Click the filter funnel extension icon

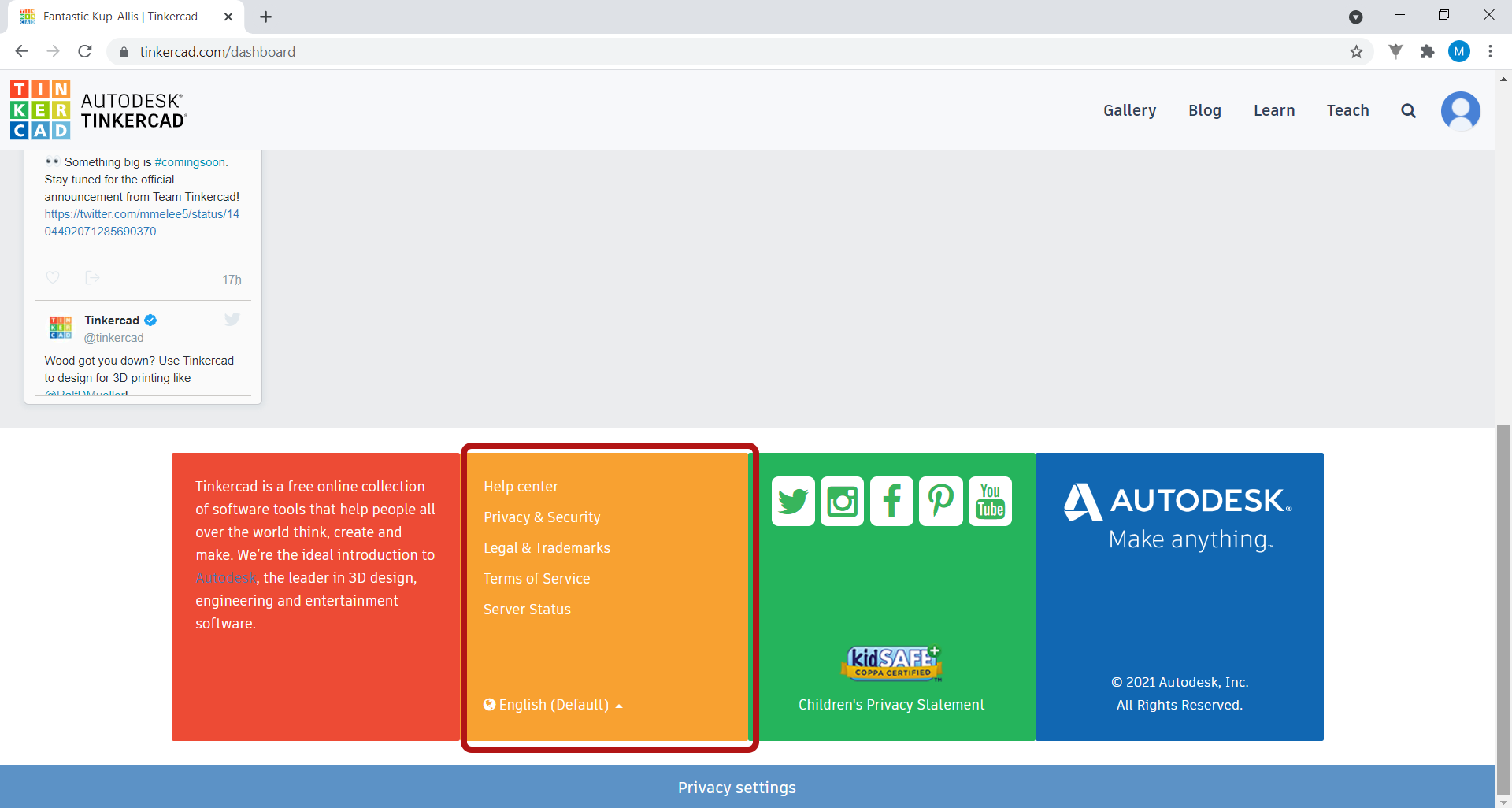coord(1395,52)
